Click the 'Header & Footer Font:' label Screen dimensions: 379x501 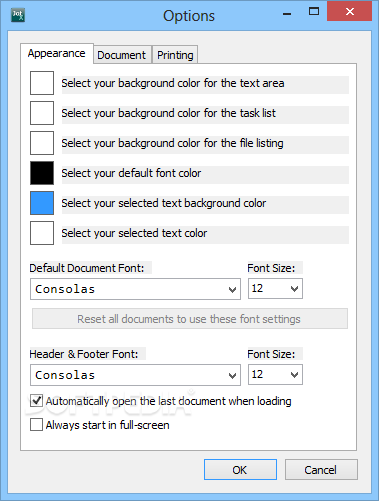(84, 354)
